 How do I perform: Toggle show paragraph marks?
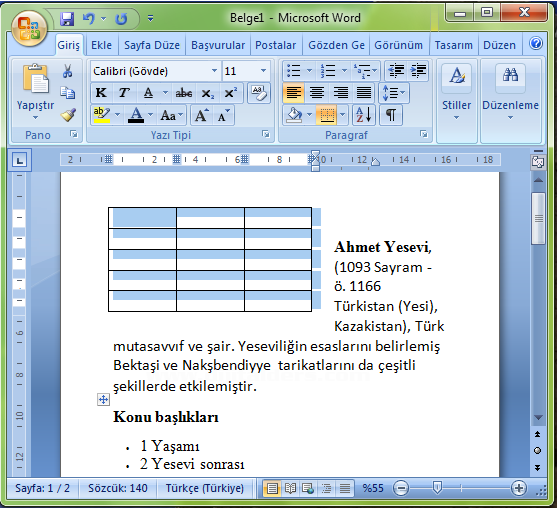click(391, 115)
